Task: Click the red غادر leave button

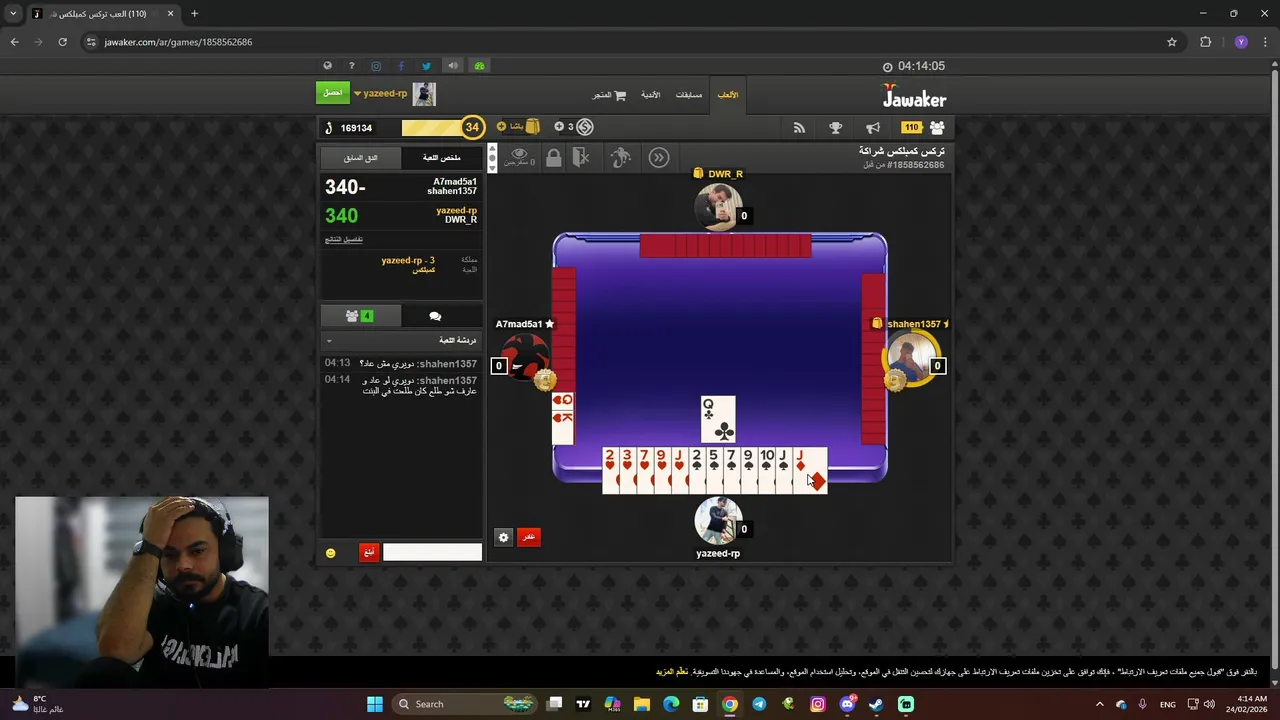Action: click(x=528, y=537)
